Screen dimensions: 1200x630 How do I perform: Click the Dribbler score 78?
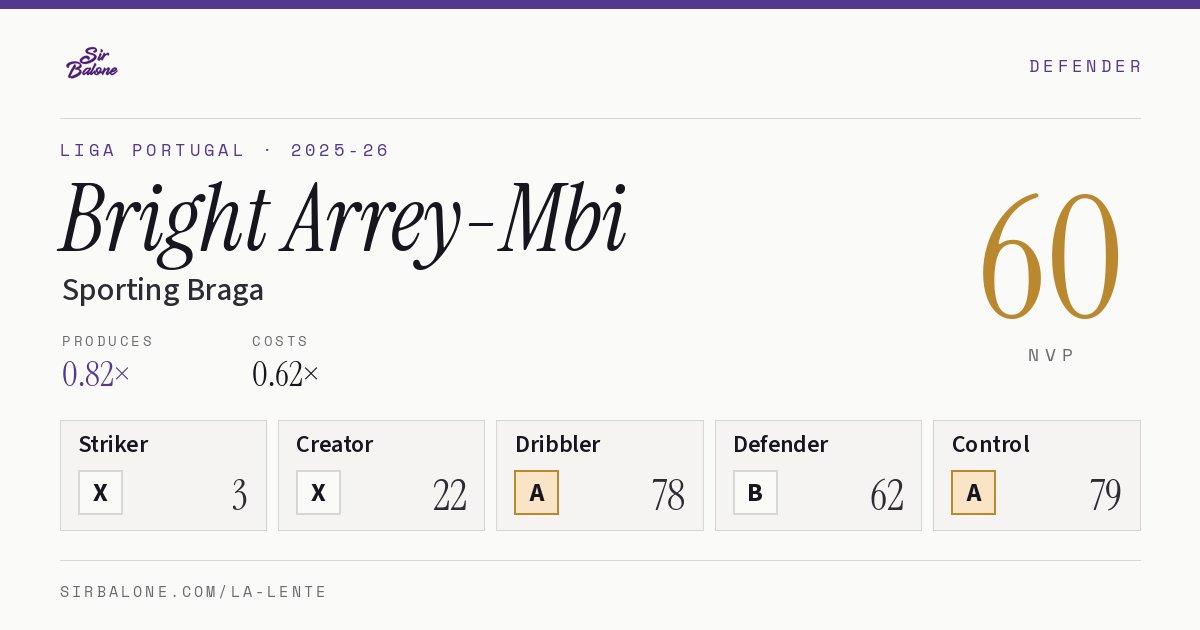[x=668, y=494]
